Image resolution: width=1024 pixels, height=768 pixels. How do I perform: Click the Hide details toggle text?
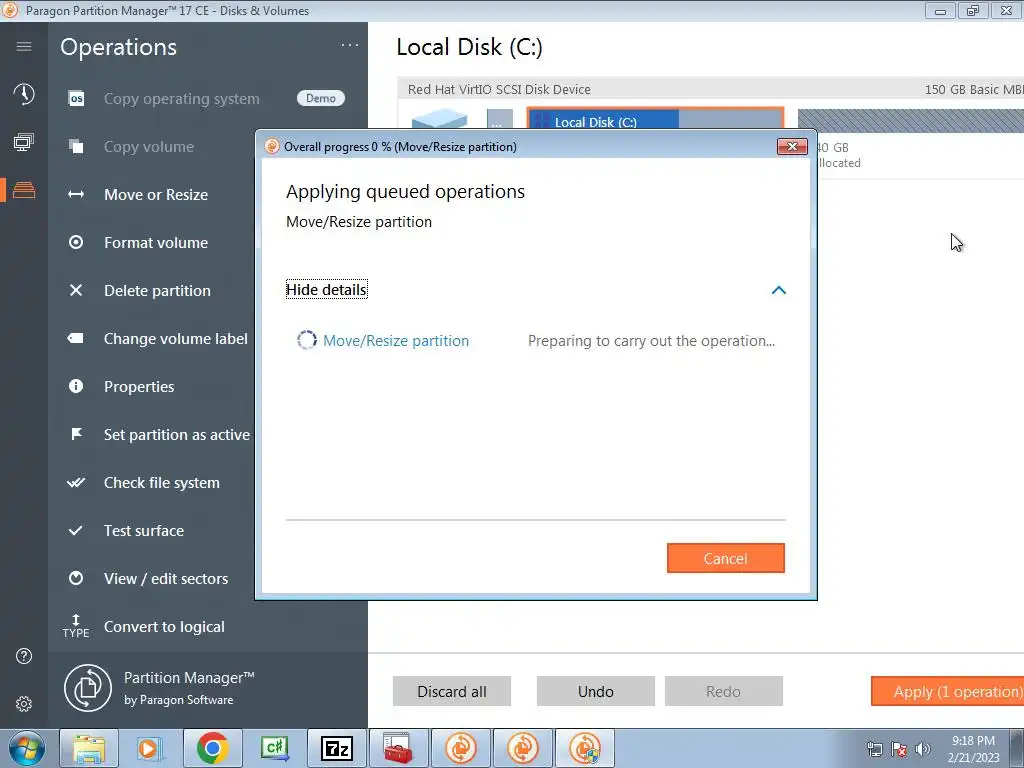(327, 289)
